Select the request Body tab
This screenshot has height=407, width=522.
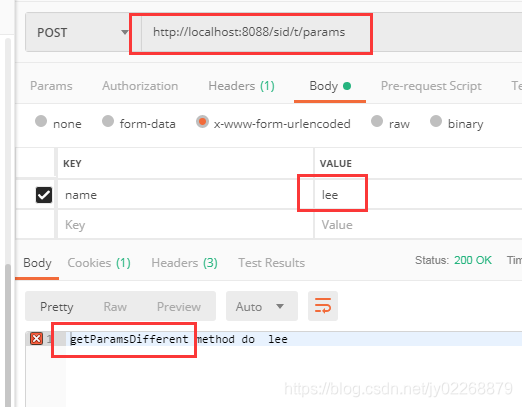click(330, 86)
